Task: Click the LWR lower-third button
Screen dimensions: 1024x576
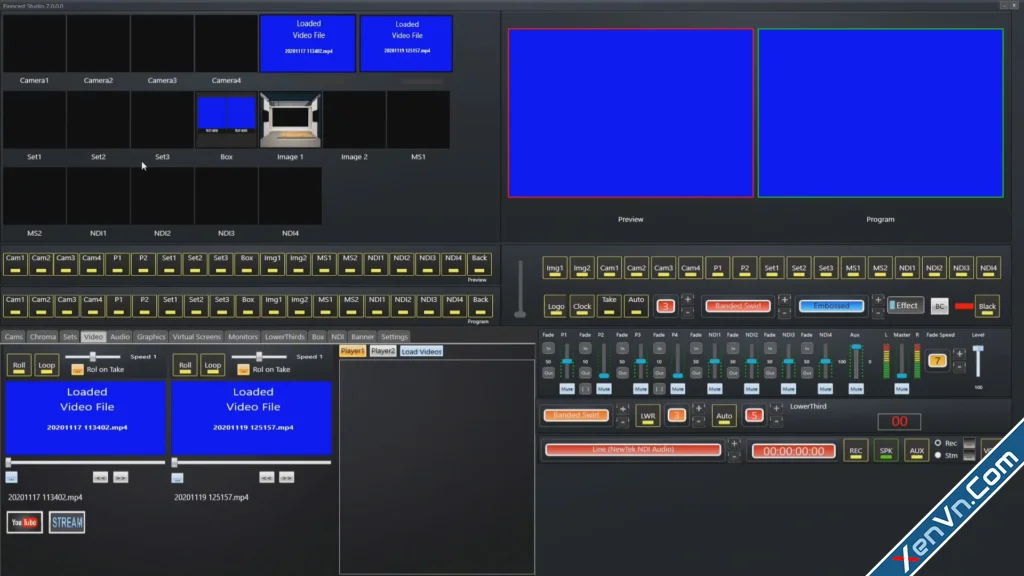Action: (x=648, y=416)
